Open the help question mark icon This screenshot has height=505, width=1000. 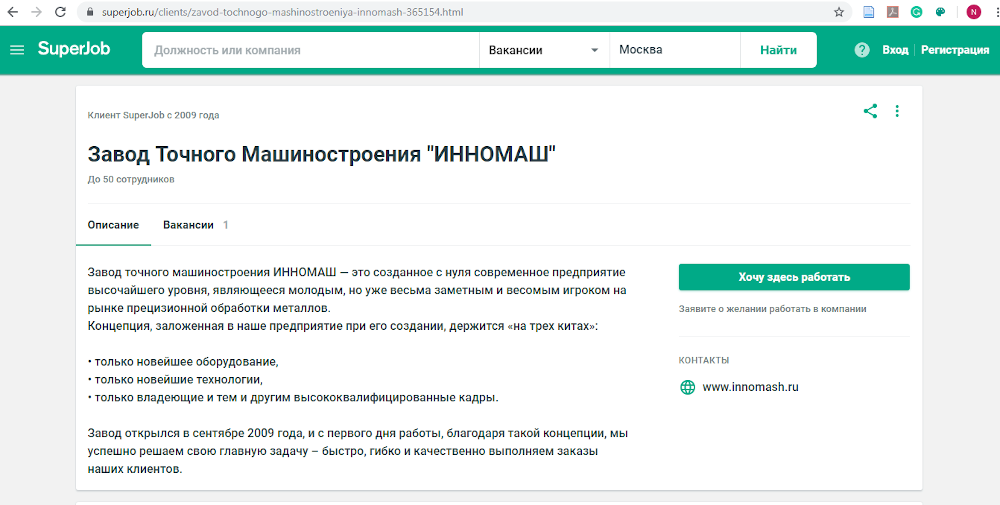(x=862, y=50)
